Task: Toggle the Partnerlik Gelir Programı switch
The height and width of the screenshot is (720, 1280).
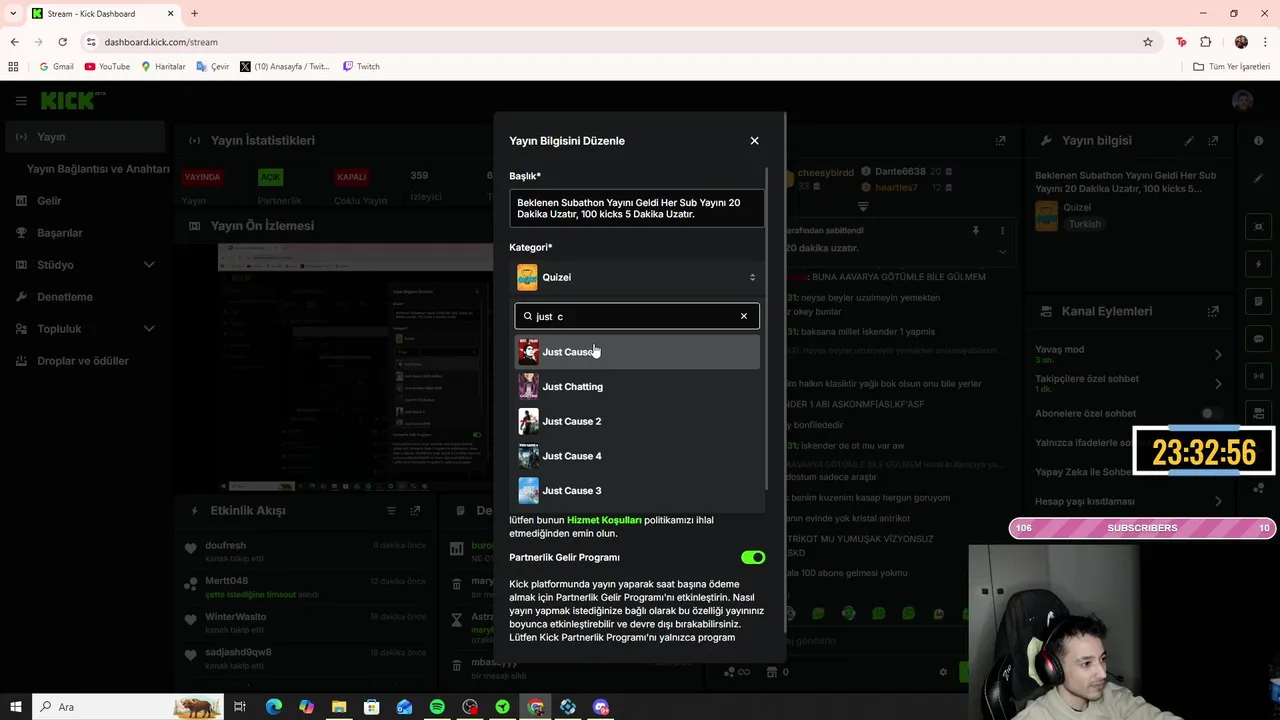Action: coord(752,557)
